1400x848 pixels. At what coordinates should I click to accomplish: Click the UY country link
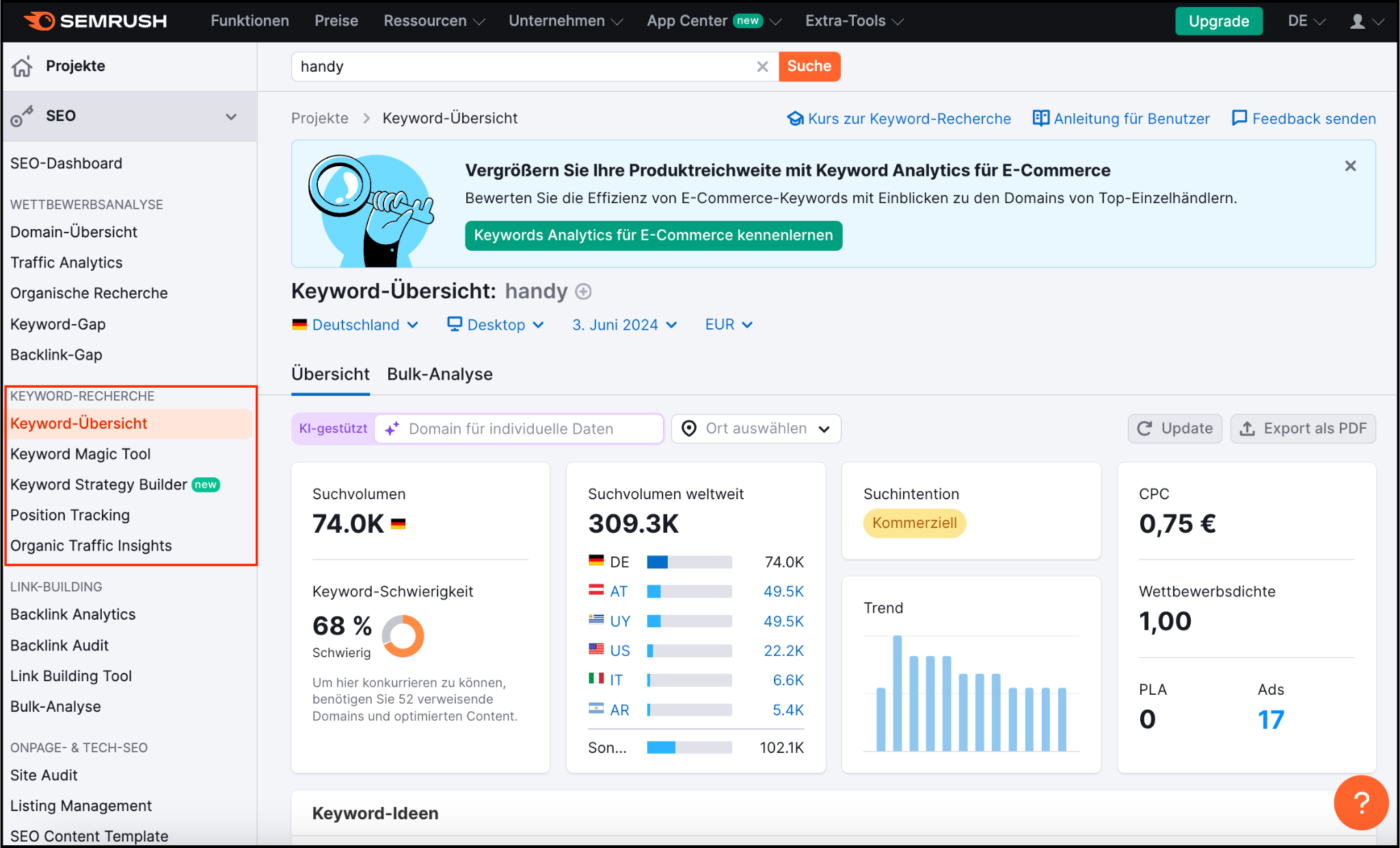620,621
